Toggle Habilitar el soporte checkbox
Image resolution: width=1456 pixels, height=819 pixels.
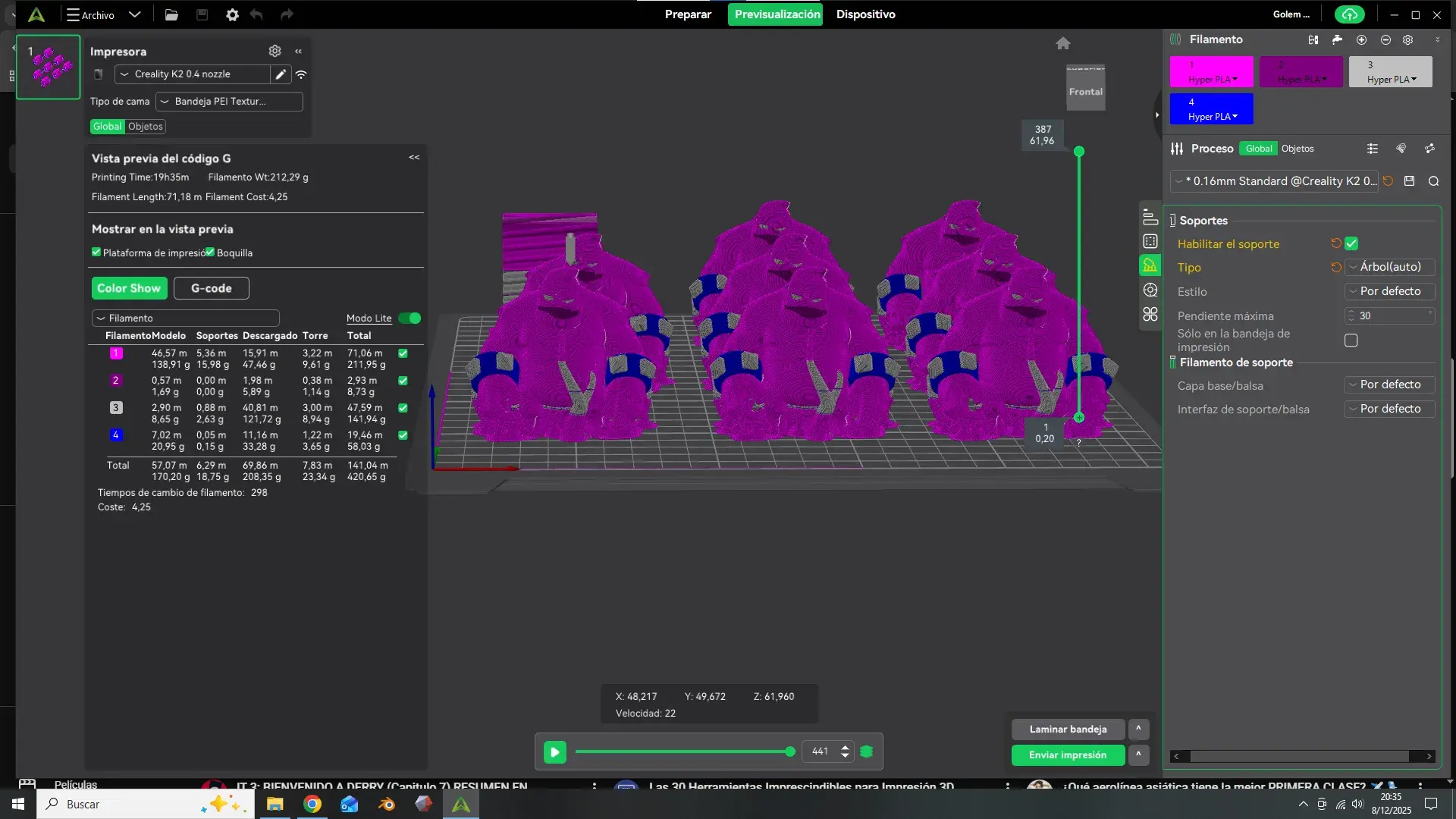(x=1351, y=243)
